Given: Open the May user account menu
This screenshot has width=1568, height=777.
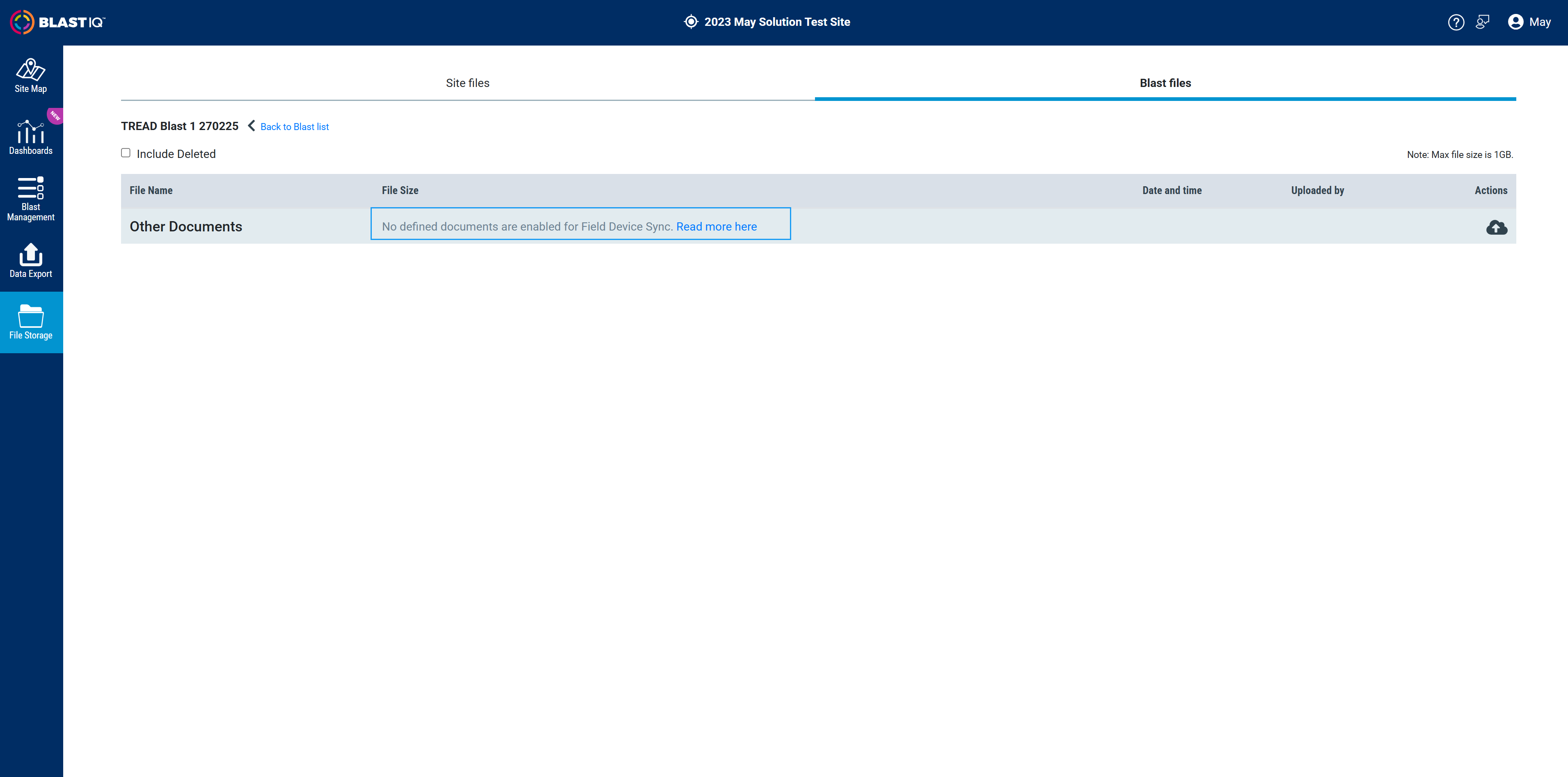Looking at the screenshot, I should (1529, 22).
